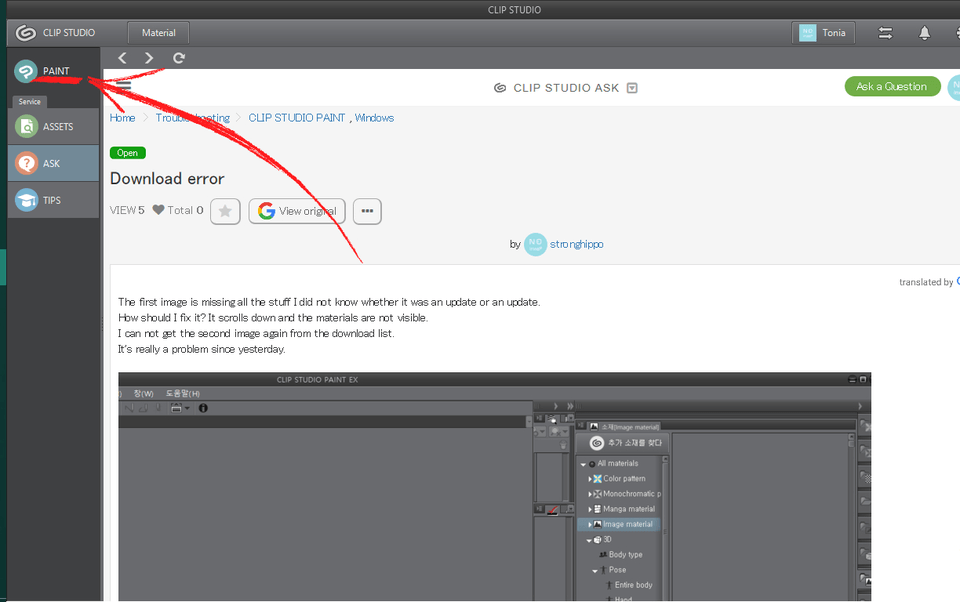Open the ASK service
The image size is (960, 602).
click(x=53, y=164)
